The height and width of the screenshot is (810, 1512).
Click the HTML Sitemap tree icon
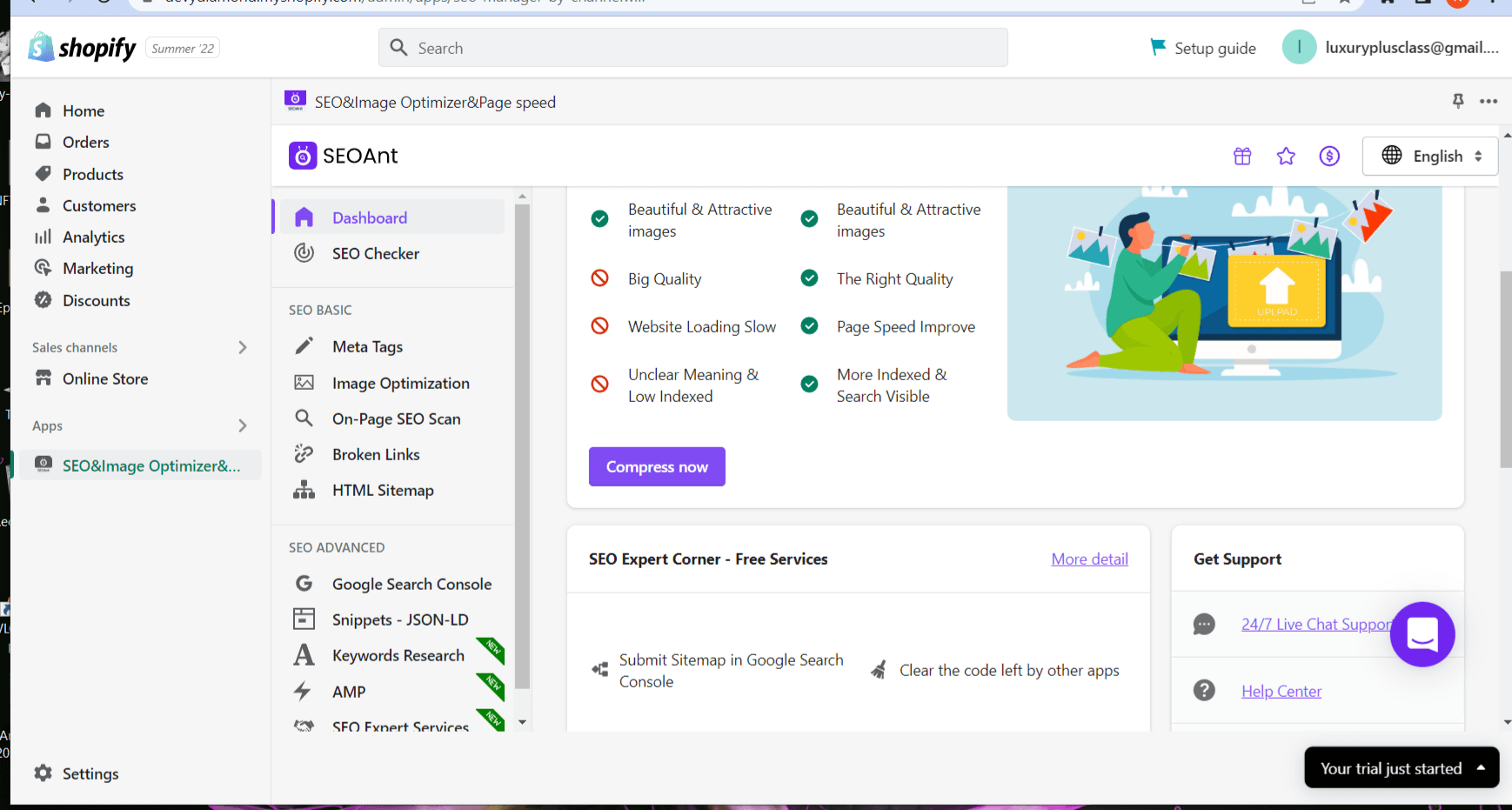[x=304, y=490]
